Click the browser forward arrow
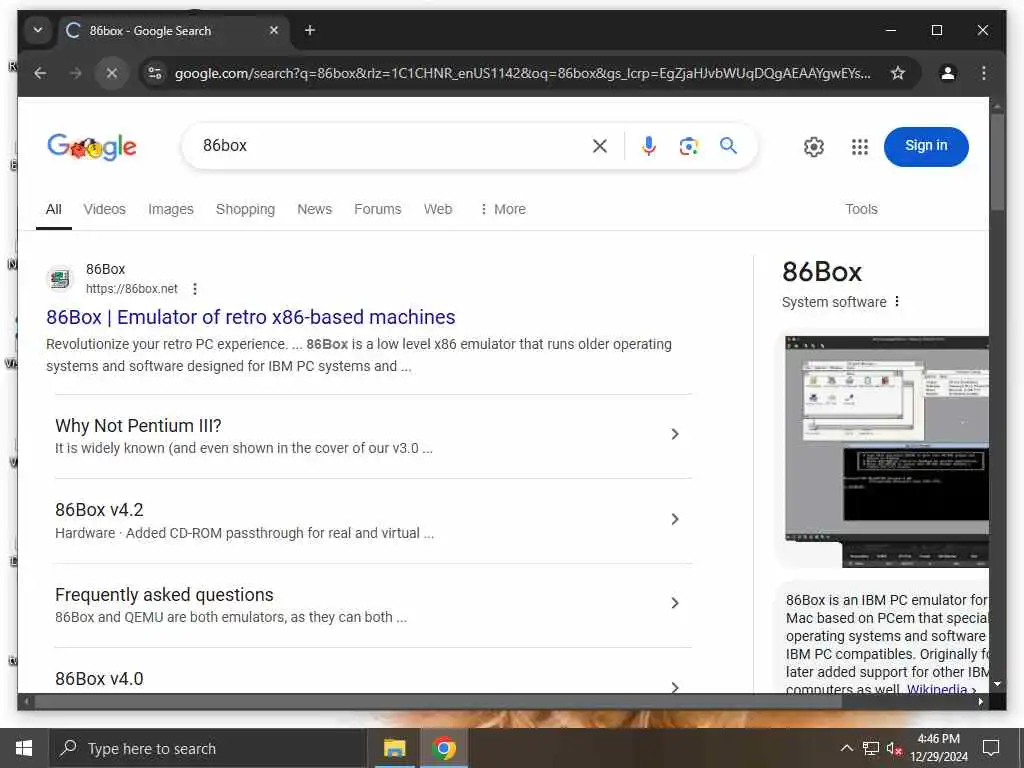The height and width of the screenshot is (768, 1024). click(76, 73)
